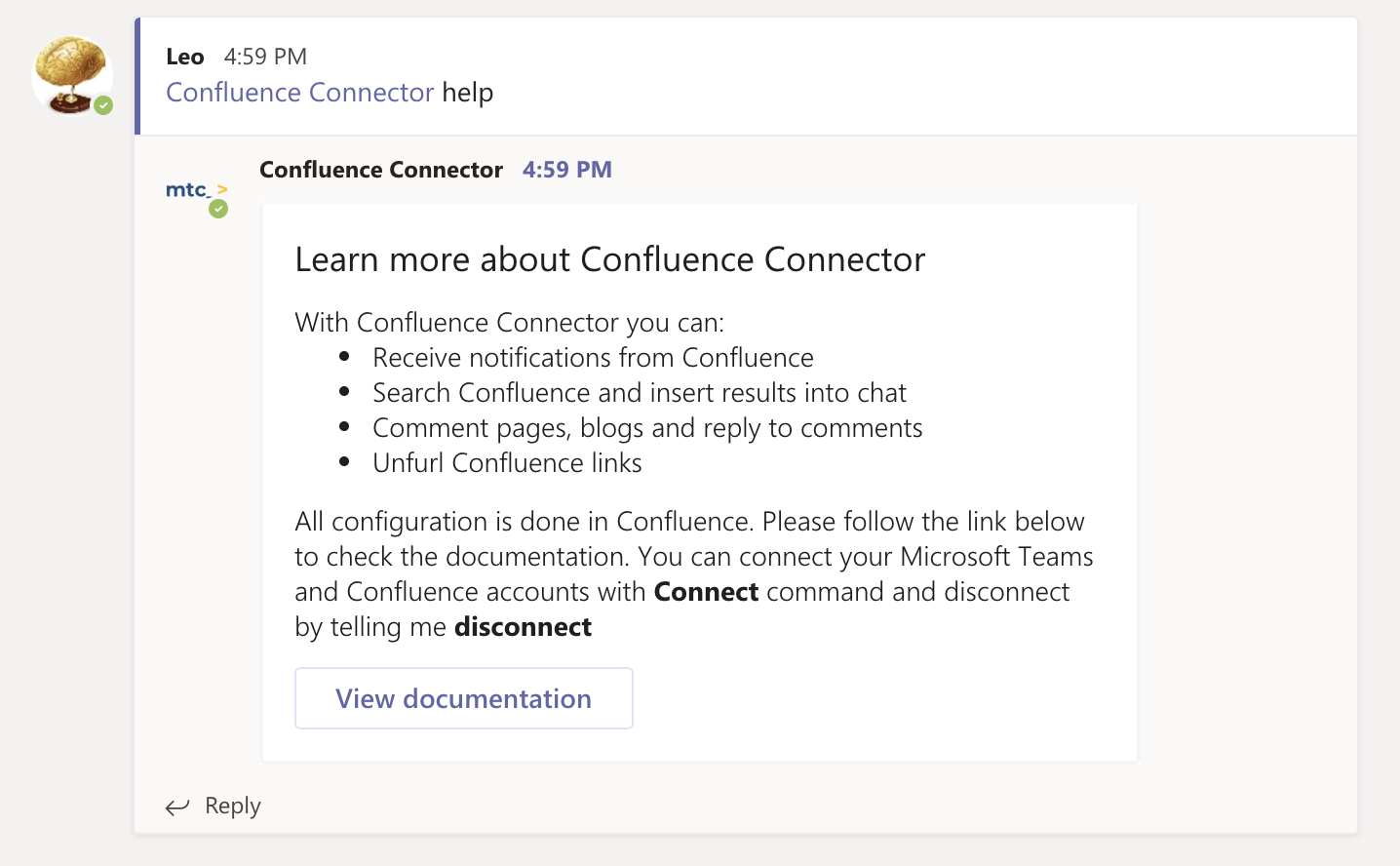The width and height of the screenshot is (1400, 866).
Task: Click Leo's brain avatar picture
Action: (70, 73)
